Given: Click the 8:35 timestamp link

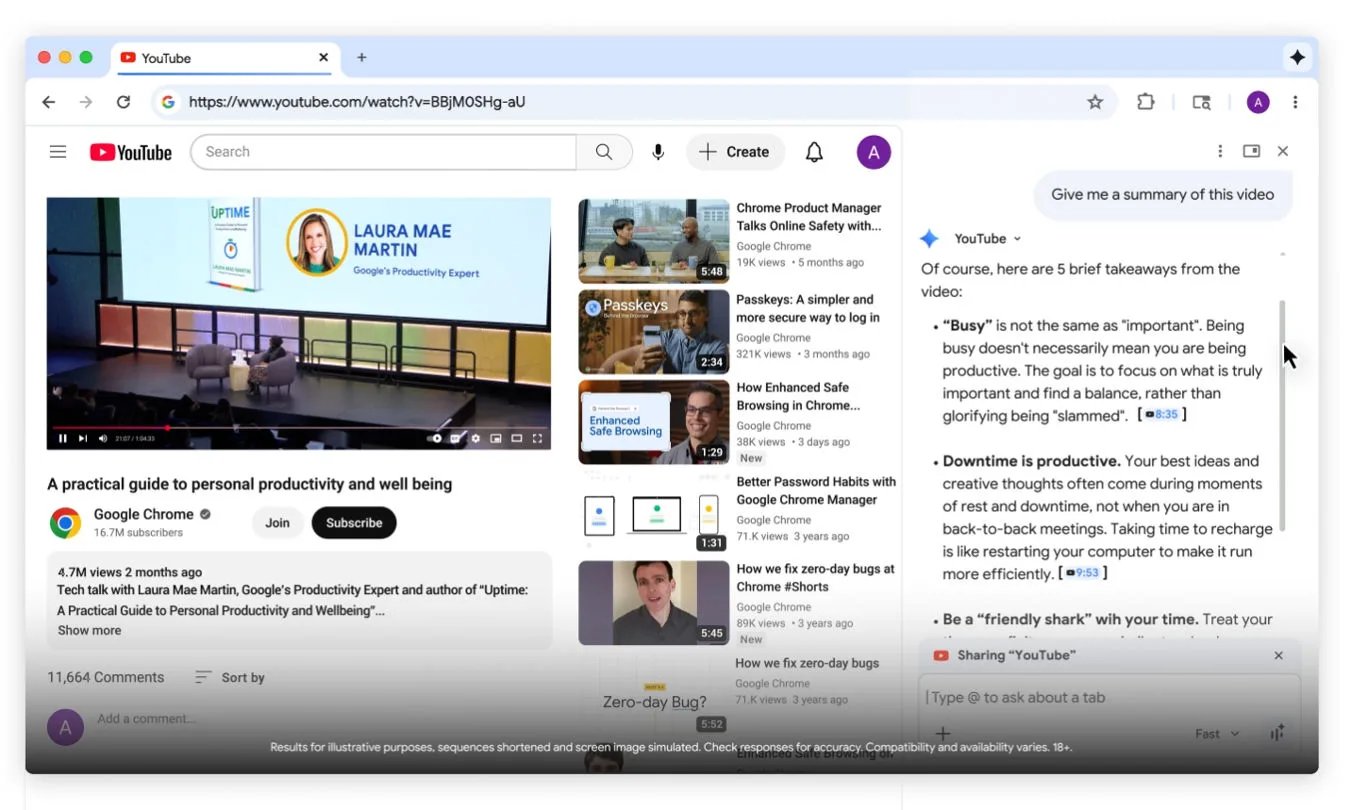Looking at the screenshot, I should tap(1162, 415).
